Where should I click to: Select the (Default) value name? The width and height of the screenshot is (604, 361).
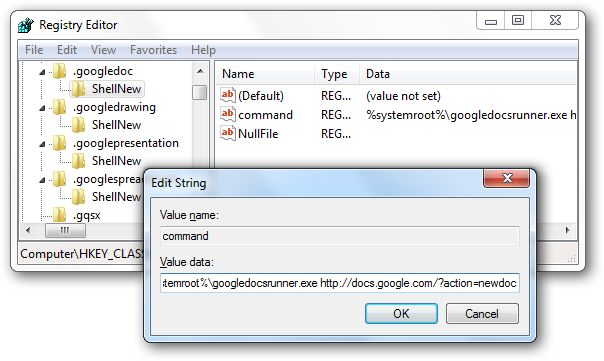click(261, 96)
